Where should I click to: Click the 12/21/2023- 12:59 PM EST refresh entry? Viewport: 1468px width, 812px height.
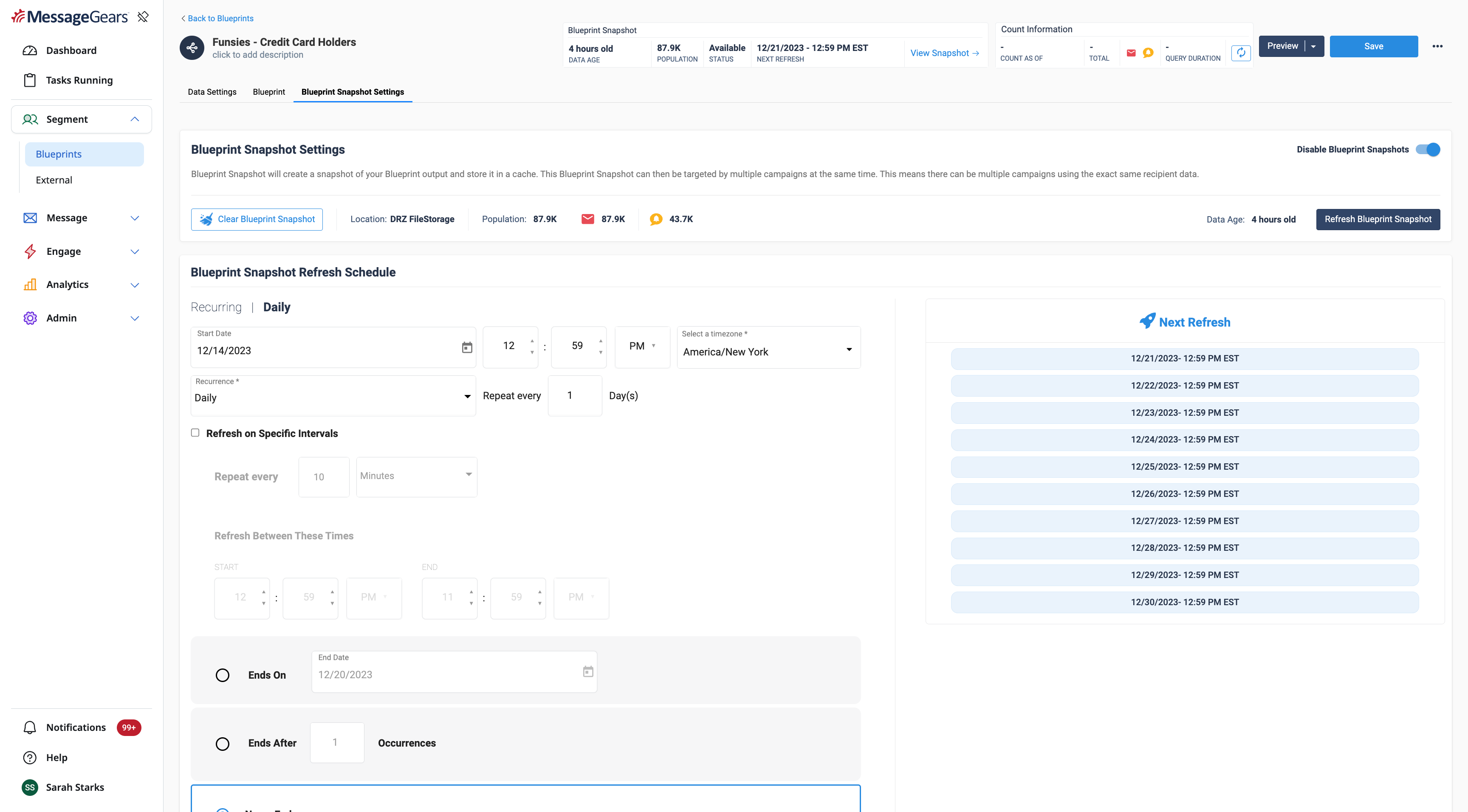(1185, 358)
